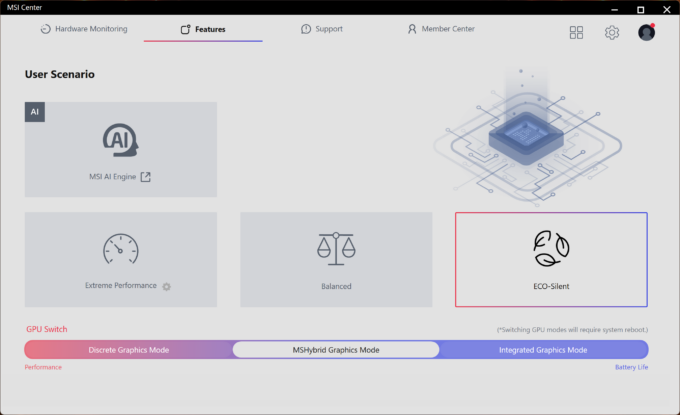Click the Support speech bubble icon
The width and height of the screenshot is (680, 415).
click(306, 29)
